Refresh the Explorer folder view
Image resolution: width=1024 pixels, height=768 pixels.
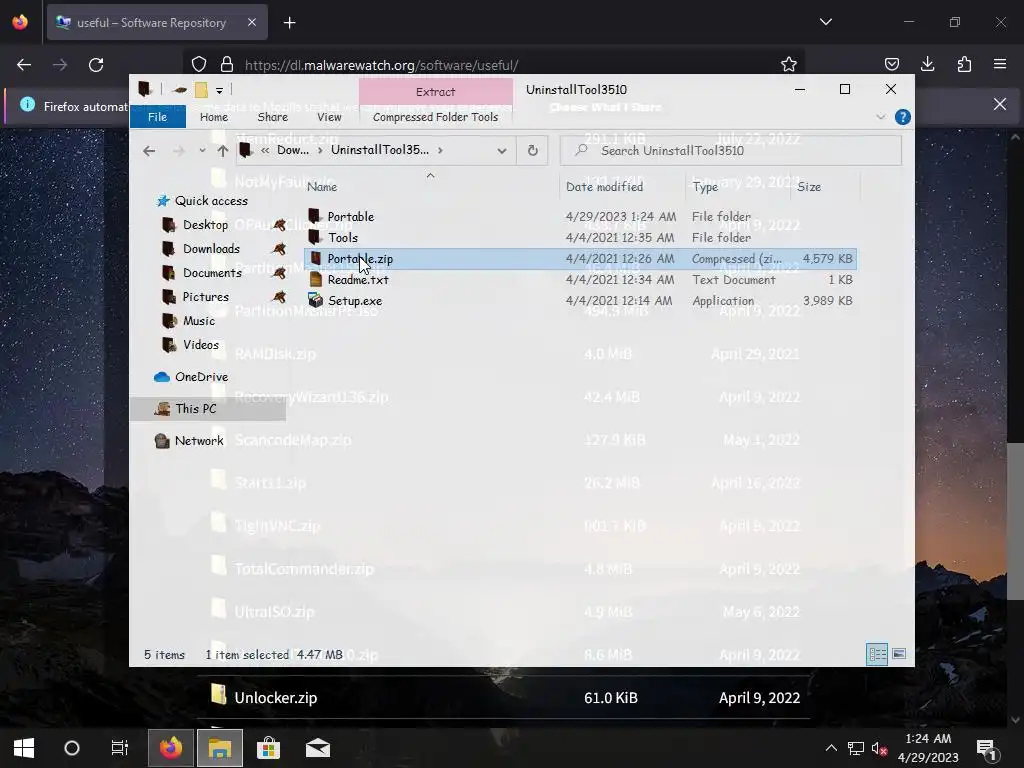coord(532,151)
